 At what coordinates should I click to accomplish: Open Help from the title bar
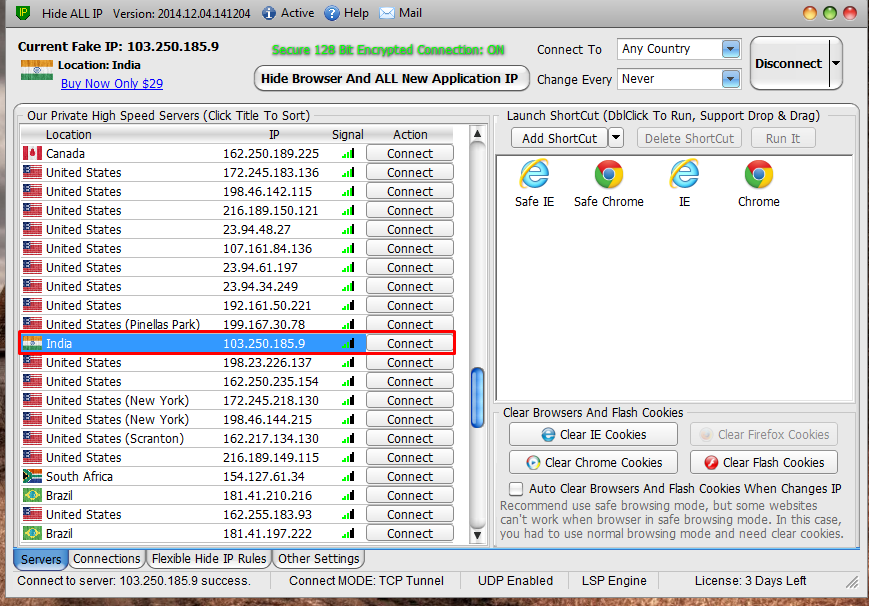[x=346, y=13]
